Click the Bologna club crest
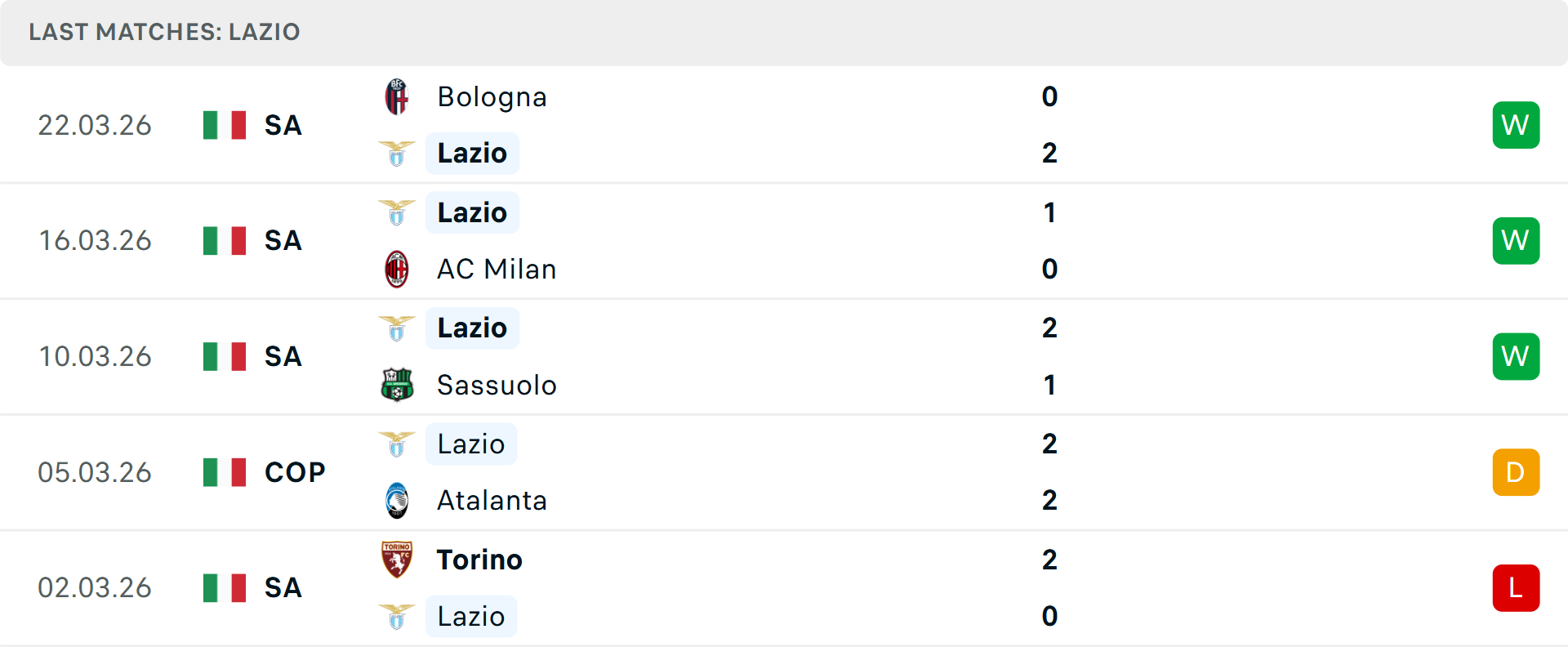The height and width of the screenshot is (647, 1568). [397, 96]
